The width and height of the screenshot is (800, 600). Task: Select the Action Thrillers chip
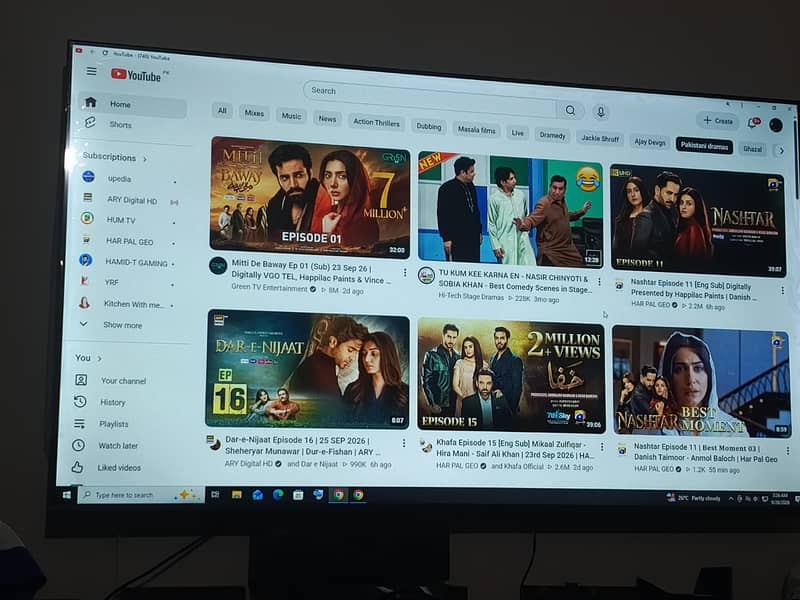[377, 122]
